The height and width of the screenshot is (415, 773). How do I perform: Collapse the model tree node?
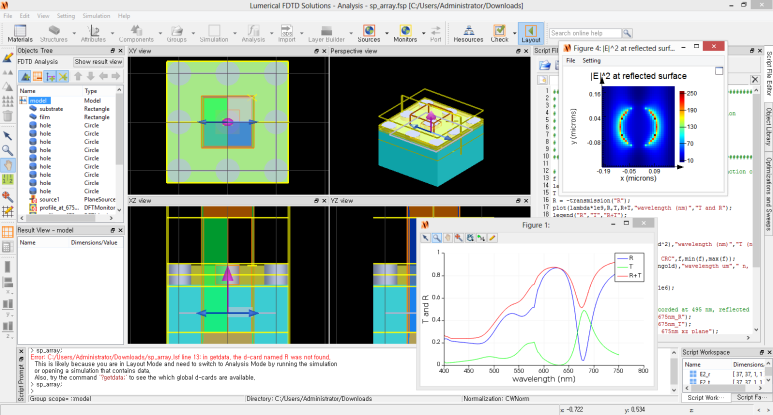pos(23,101)
